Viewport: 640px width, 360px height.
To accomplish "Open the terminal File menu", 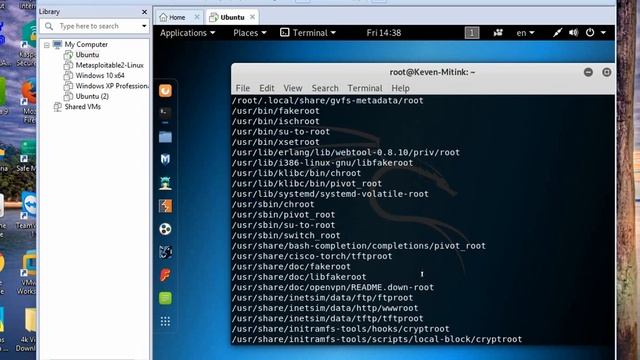I will pyautogui.click(x=242, y=88).
